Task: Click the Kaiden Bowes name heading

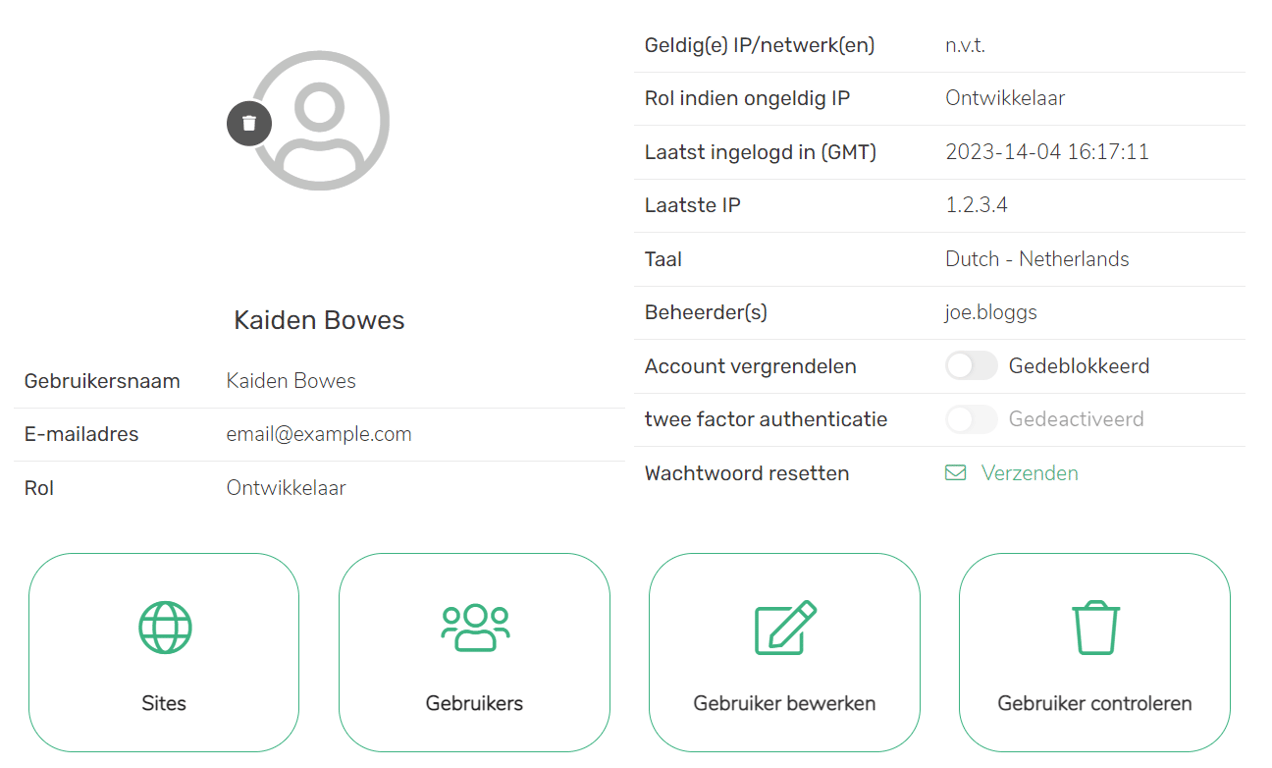Action: [319, 320]
